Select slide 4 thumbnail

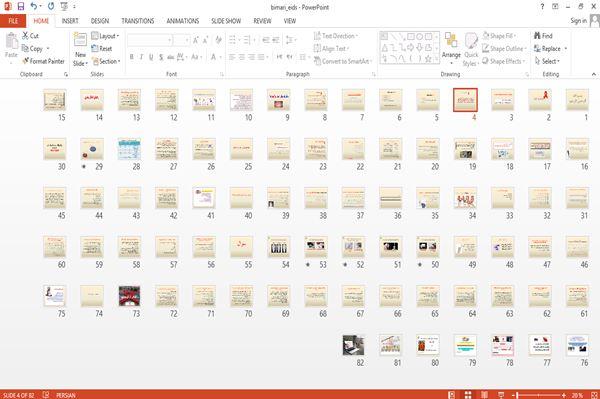[465, 100]
